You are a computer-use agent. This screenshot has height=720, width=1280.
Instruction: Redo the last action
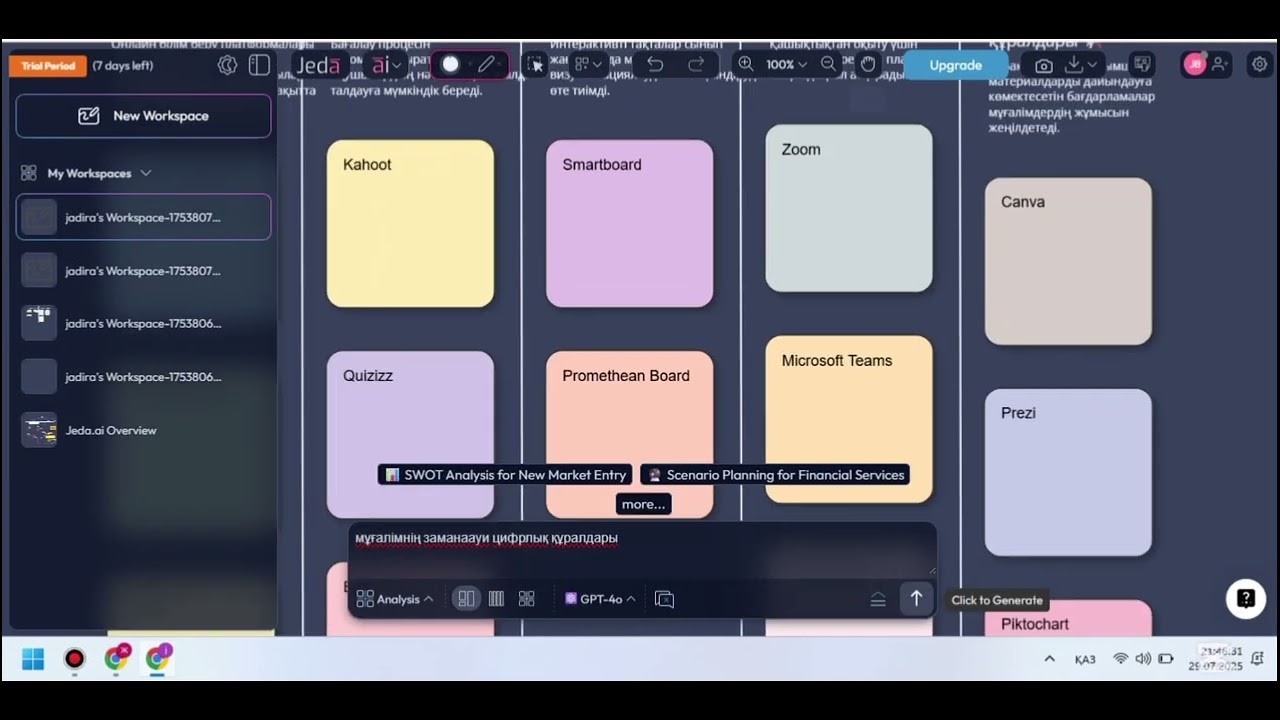(696, 65)
